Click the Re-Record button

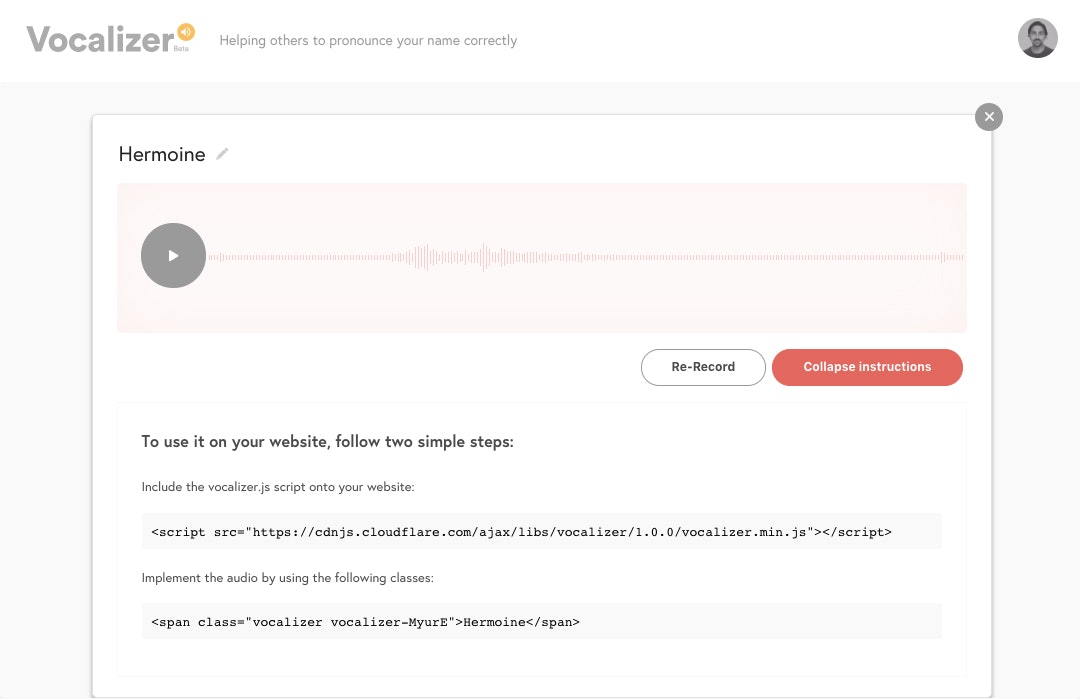[703, 367]
